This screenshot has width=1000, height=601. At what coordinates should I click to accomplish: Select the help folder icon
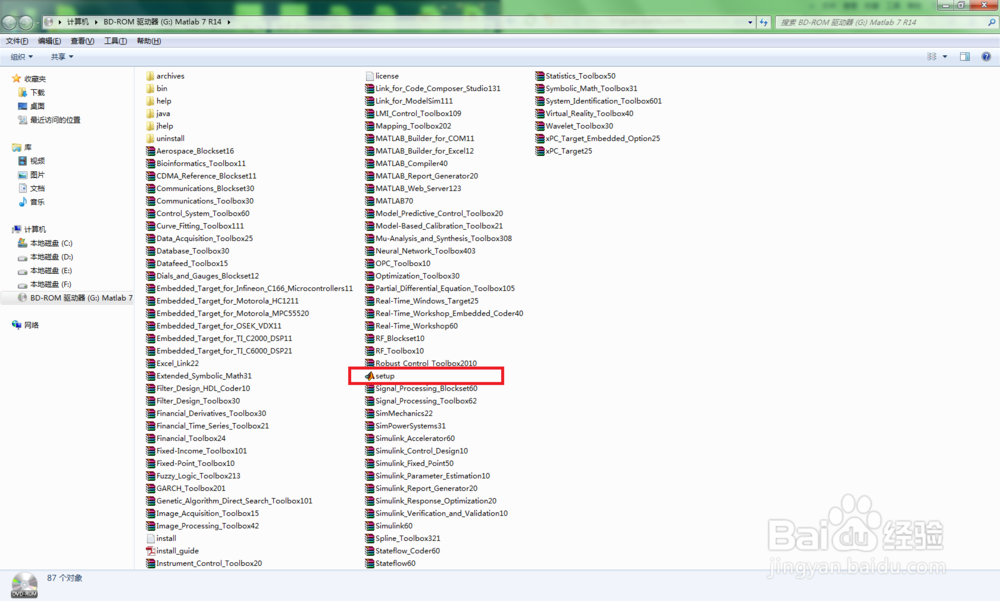coord(151,101)
